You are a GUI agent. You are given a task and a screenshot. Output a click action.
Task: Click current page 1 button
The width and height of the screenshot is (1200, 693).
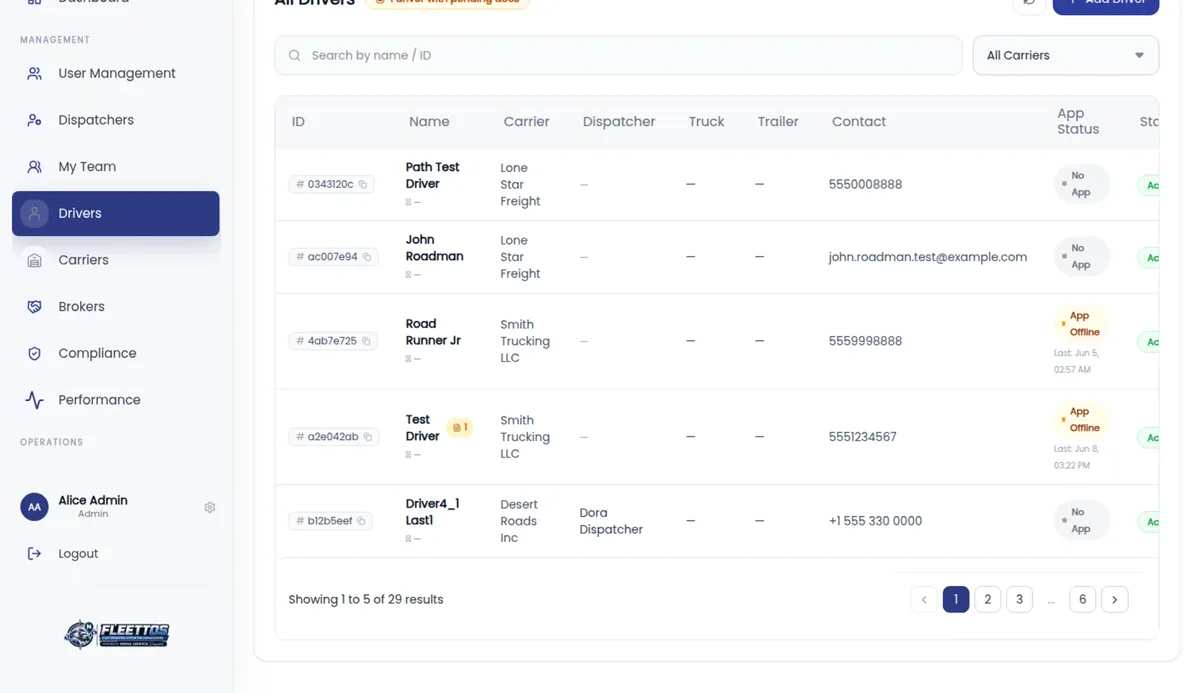(955, 599)
